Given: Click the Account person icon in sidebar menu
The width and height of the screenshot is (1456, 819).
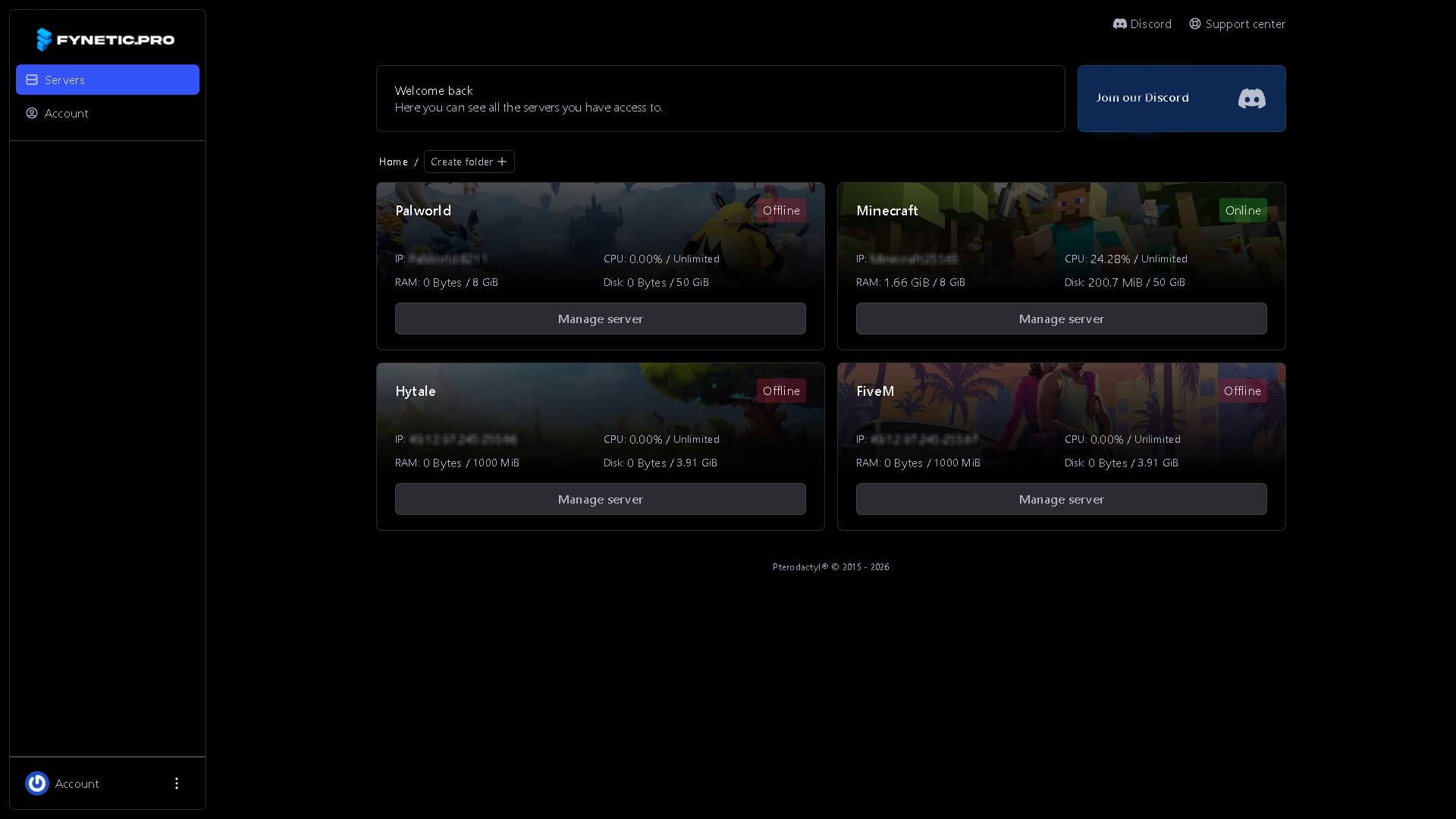Looking at the screenshot, I should pos(32,113).
